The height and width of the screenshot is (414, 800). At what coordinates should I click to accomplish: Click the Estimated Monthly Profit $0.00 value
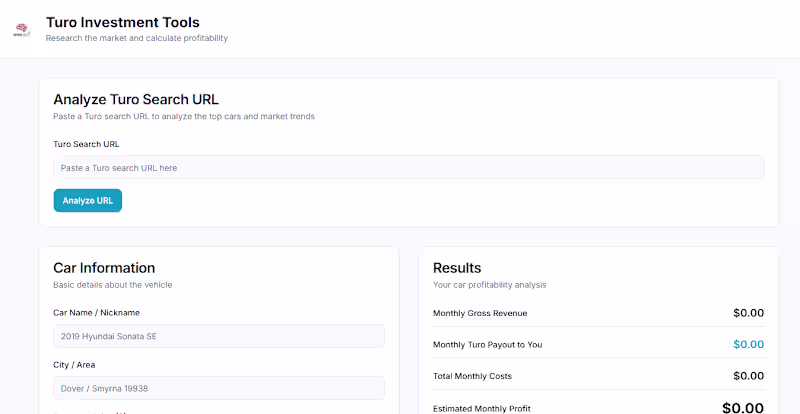(x=743, y=408)
